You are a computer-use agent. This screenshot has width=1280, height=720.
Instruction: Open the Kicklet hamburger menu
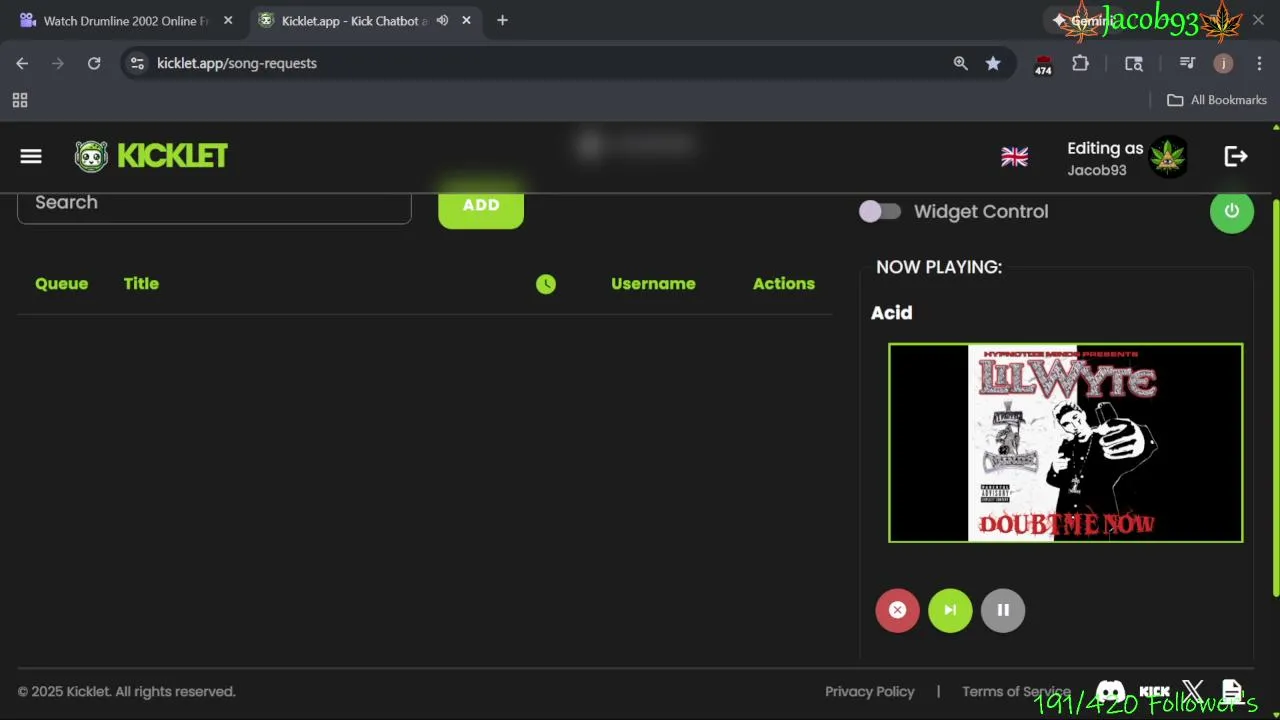tap(31, 156)
